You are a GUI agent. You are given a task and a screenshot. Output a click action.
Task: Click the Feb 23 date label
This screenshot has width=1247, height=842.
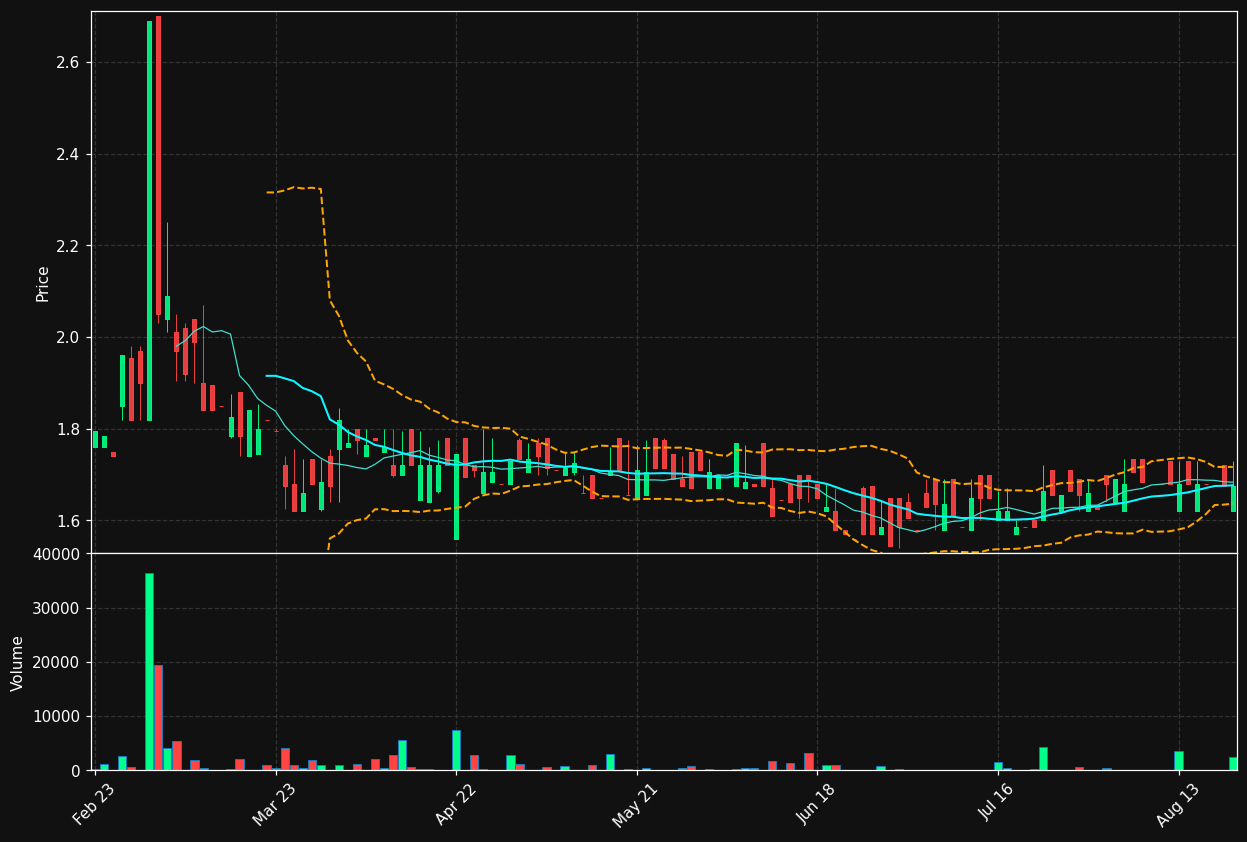point(94,804)
